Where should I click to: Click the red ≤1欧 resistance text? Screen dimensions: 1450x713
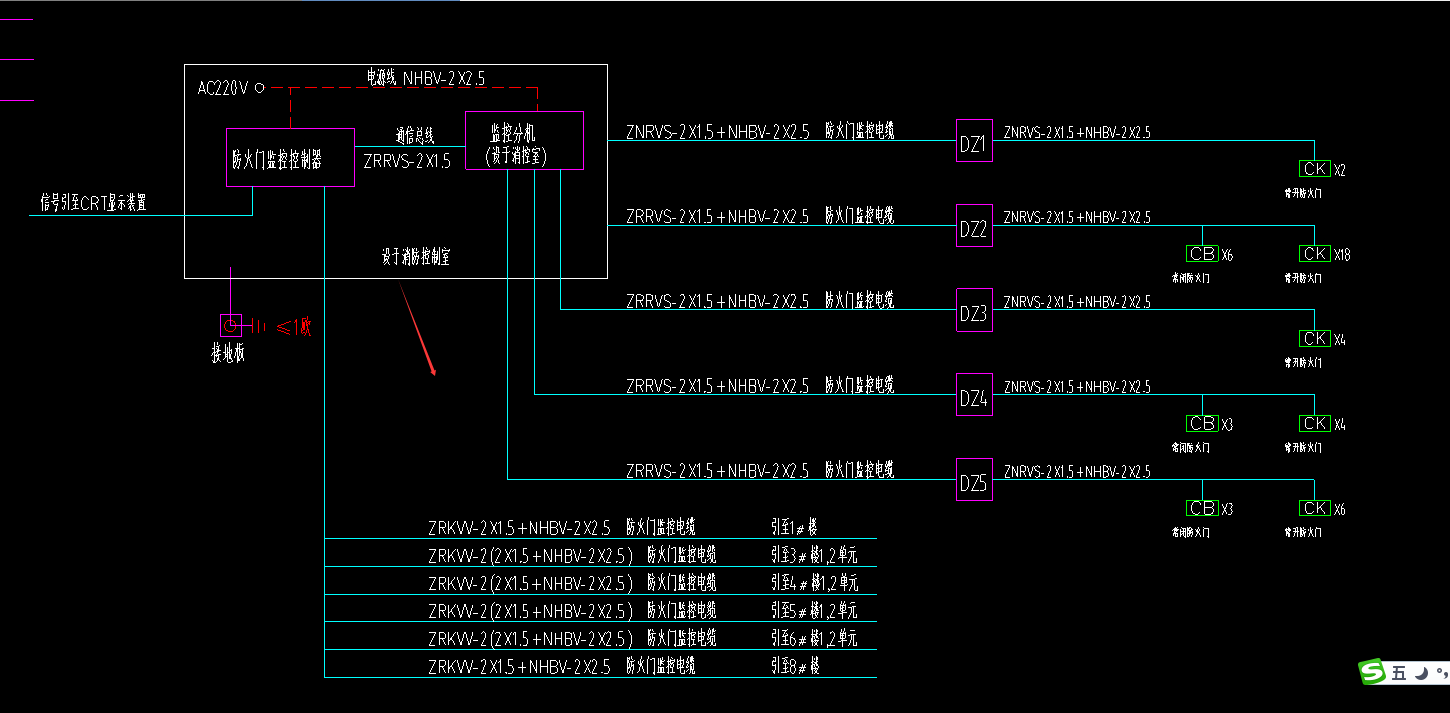click(x=294, y=326)
